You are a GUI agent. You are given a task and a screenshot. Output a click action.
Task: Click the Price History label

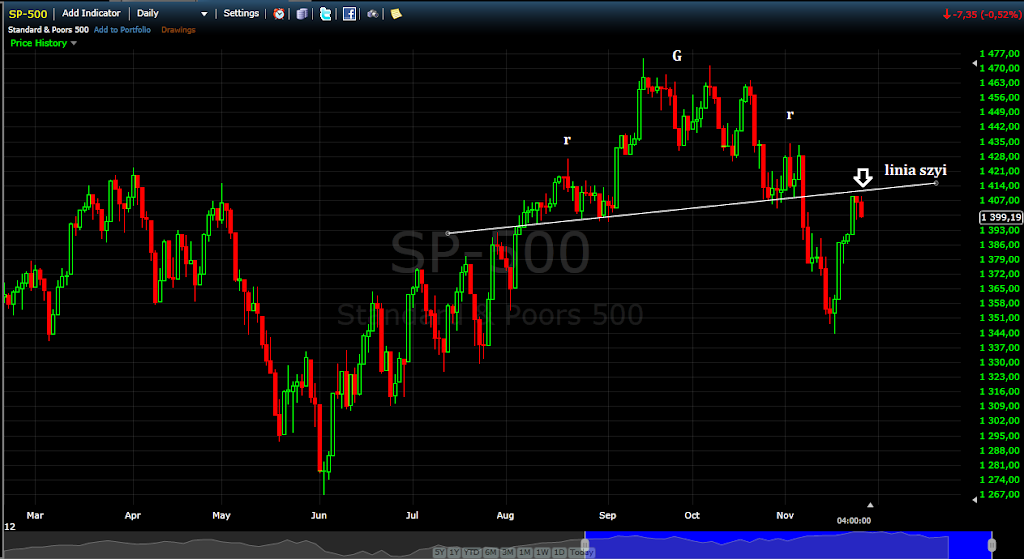click(x=39, y=43)
